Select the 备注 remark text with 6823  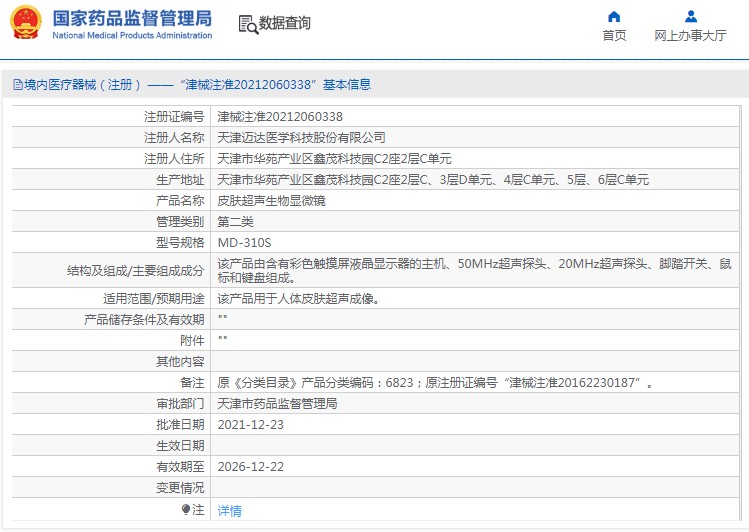click(x=435, y=383)
